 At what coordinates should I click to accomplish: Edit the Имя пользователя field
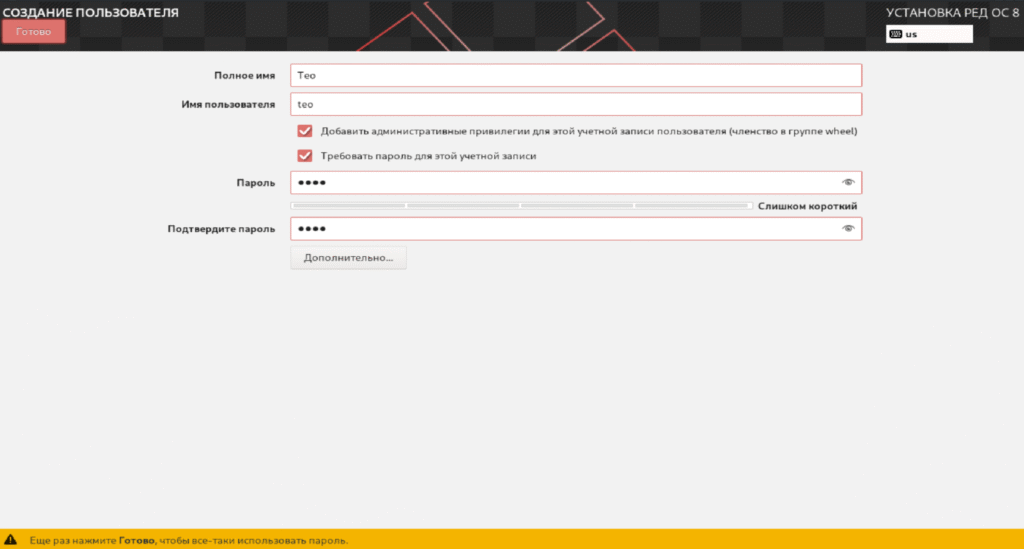(x=575, y=104)
